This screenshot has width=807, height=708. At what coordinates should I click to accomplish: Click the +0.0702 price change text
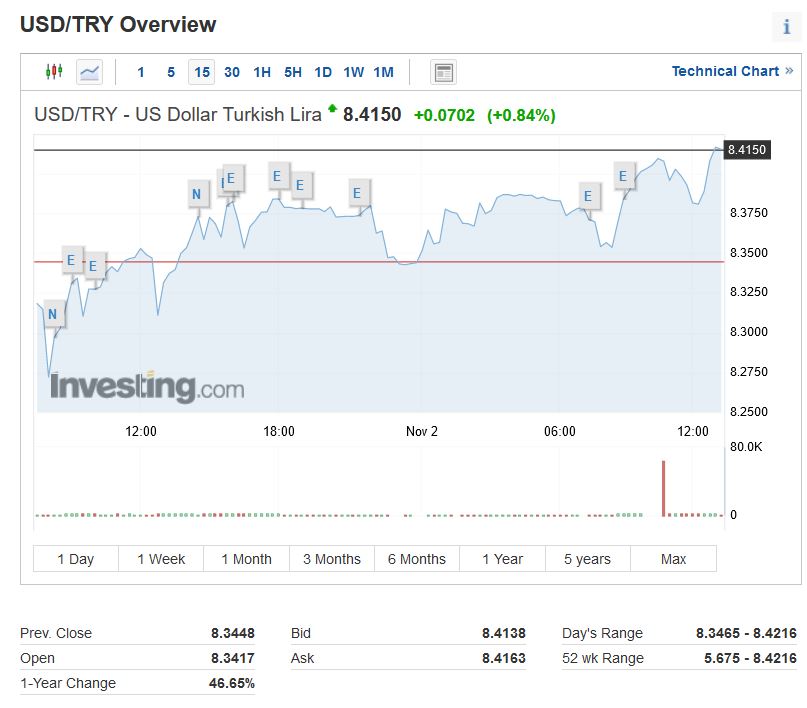point(444,115)
